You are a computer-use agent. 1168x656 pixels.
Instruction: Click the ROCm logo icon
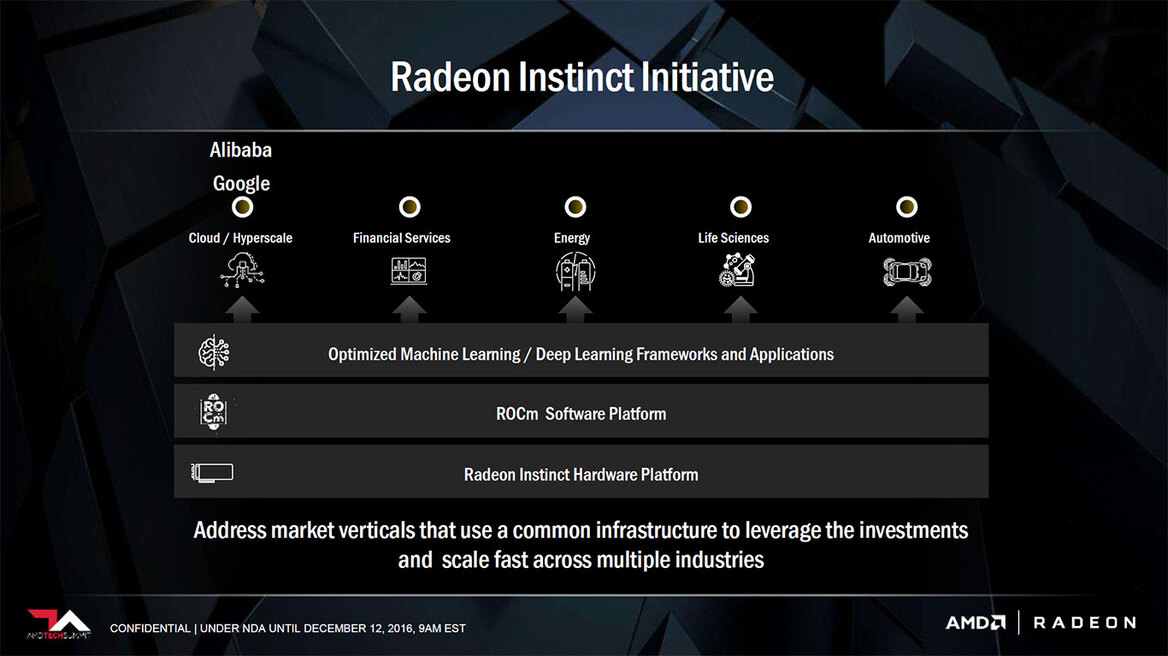[213, 412]
